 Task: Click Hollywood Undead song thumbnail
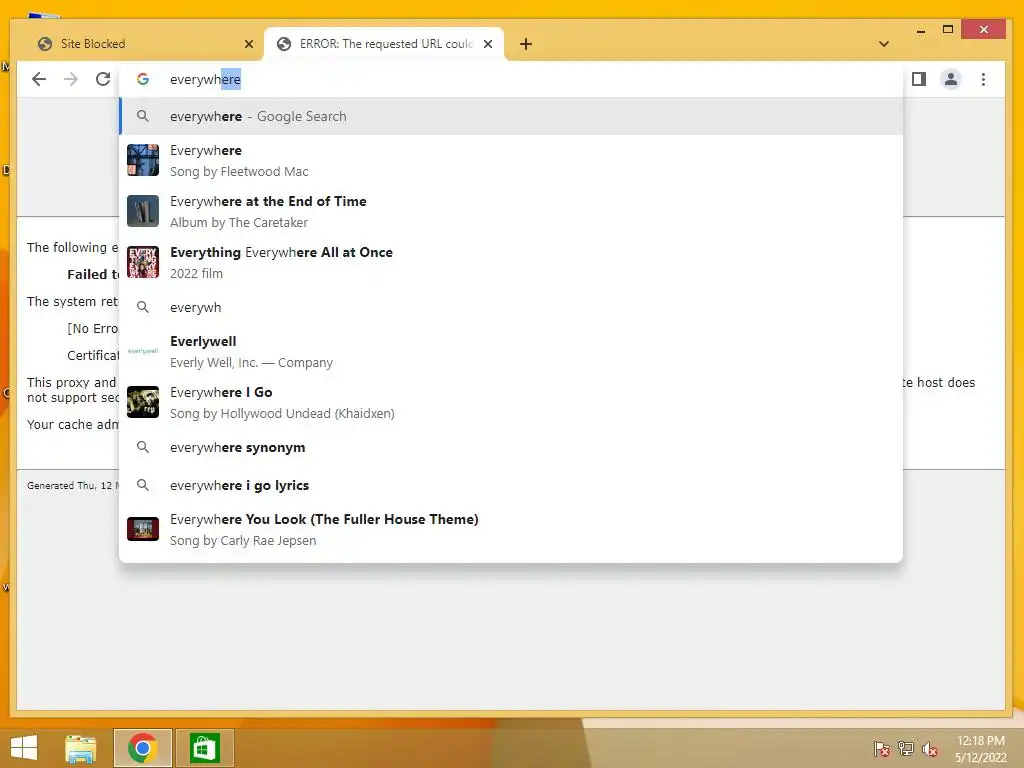143,402
